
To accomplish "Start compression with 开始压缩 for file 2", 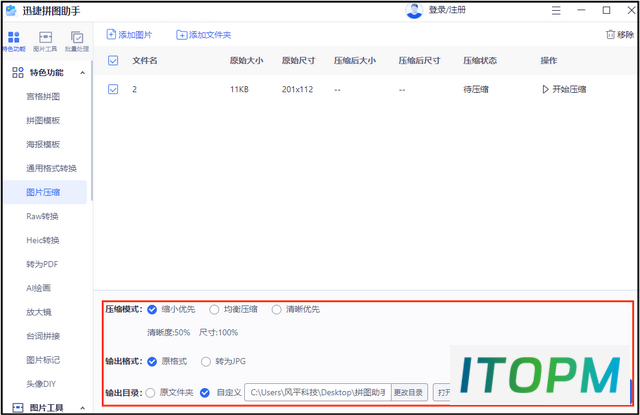I will coord(564,89).
